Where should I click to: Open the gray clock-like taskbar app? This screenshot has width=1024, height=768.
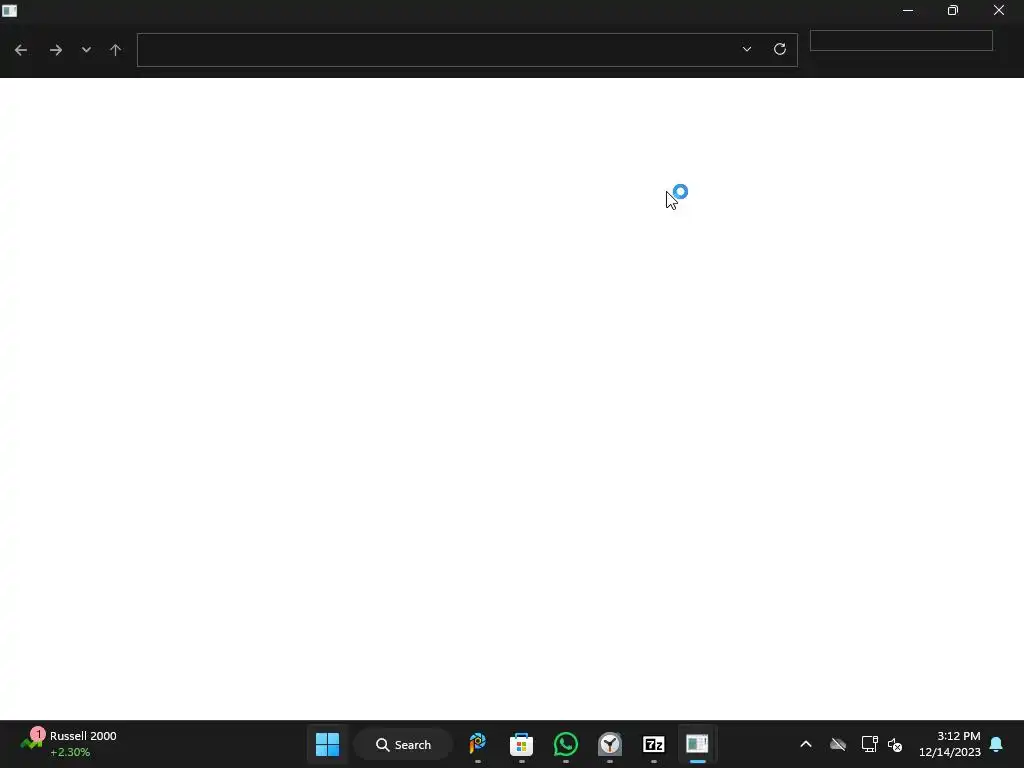pyautogui.click(x=610, y=744)
